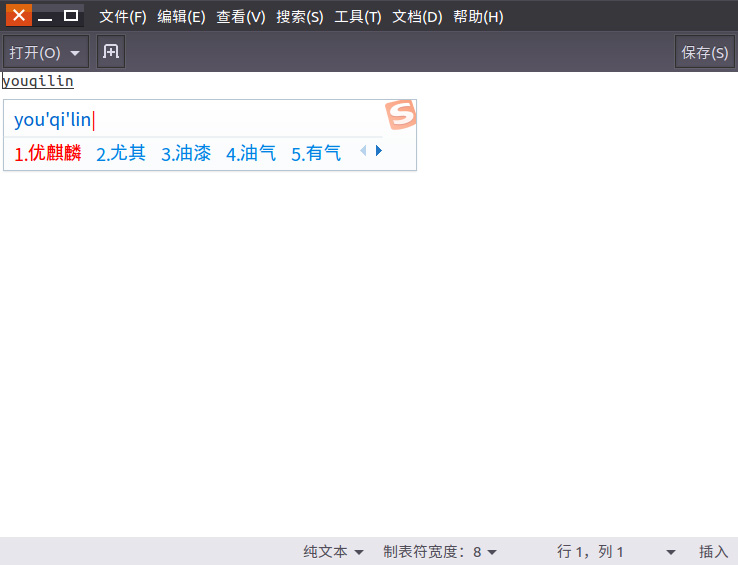Select candidate 4.油气
Viewport: 738px width, 565px height.
click(251, 153)
